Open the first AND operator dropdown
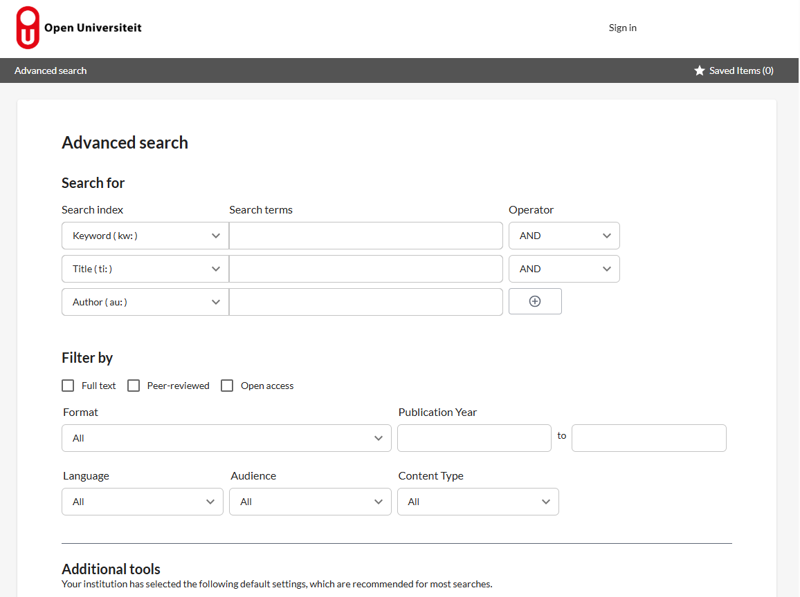The width and height of the screenshot is (800, 597). pos(564,236)
